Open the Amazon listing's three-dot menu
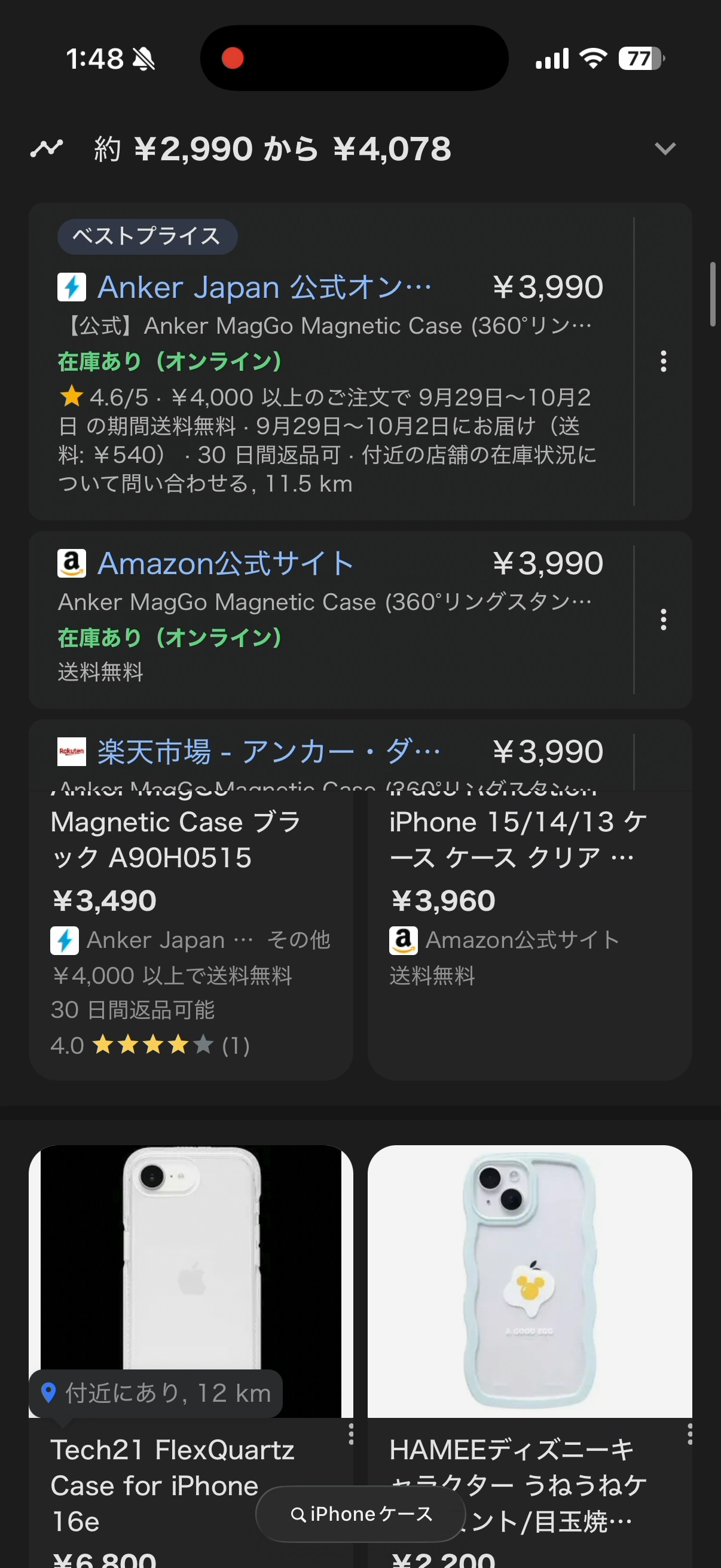The width and height of the screenshot is (721, 1568). [663, 620]
